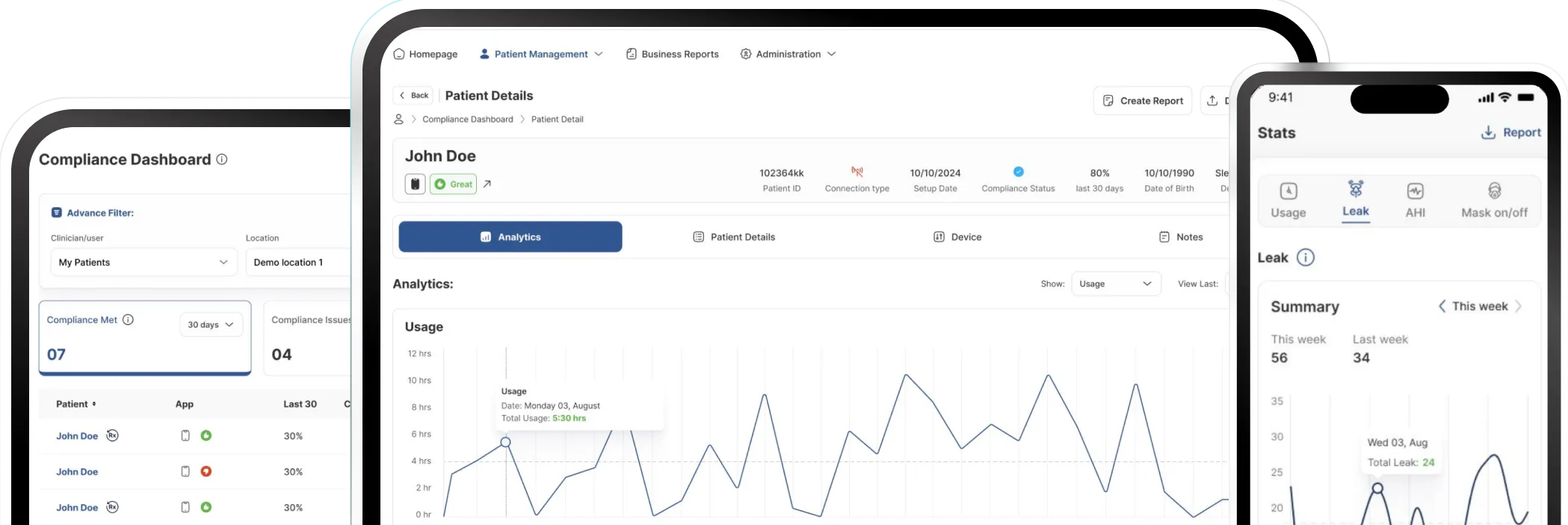Screen dimensions: 1568x525
Task: Click the usage chart data point marker
Action: pos(505,442)
